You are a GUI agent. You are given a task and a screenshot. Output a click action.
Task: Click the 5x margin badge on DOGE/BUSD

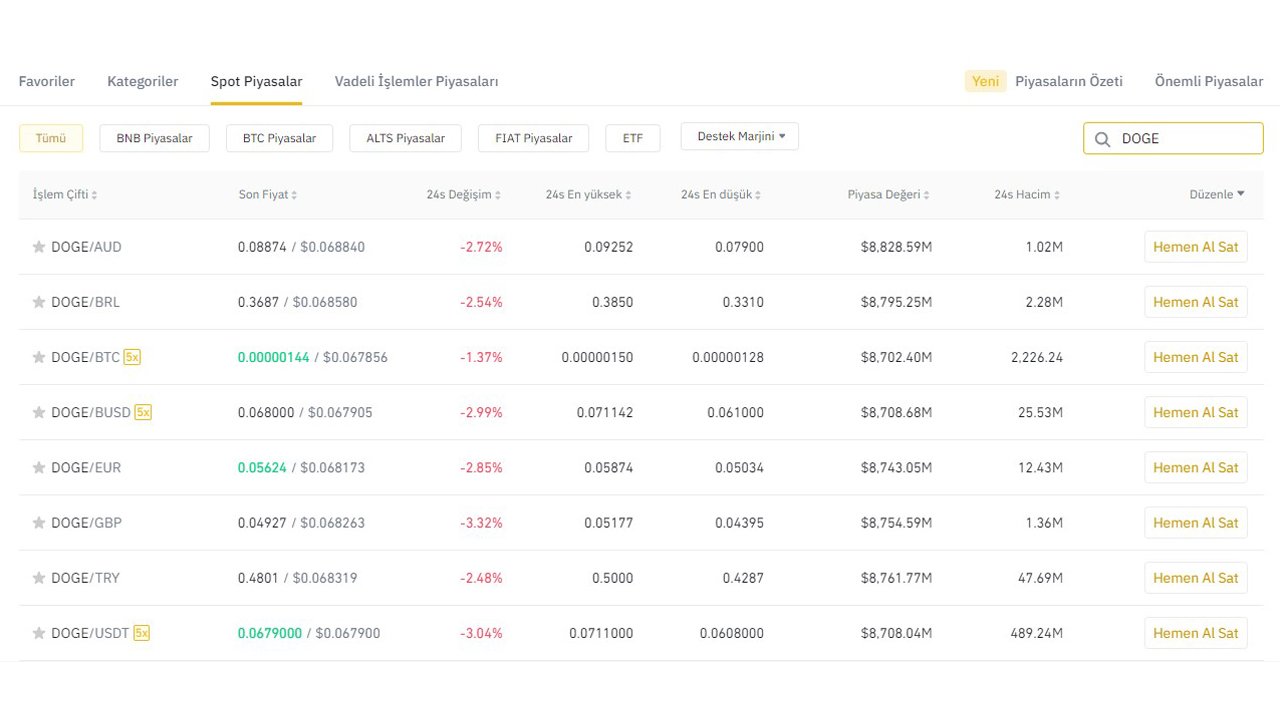(143, 412)
